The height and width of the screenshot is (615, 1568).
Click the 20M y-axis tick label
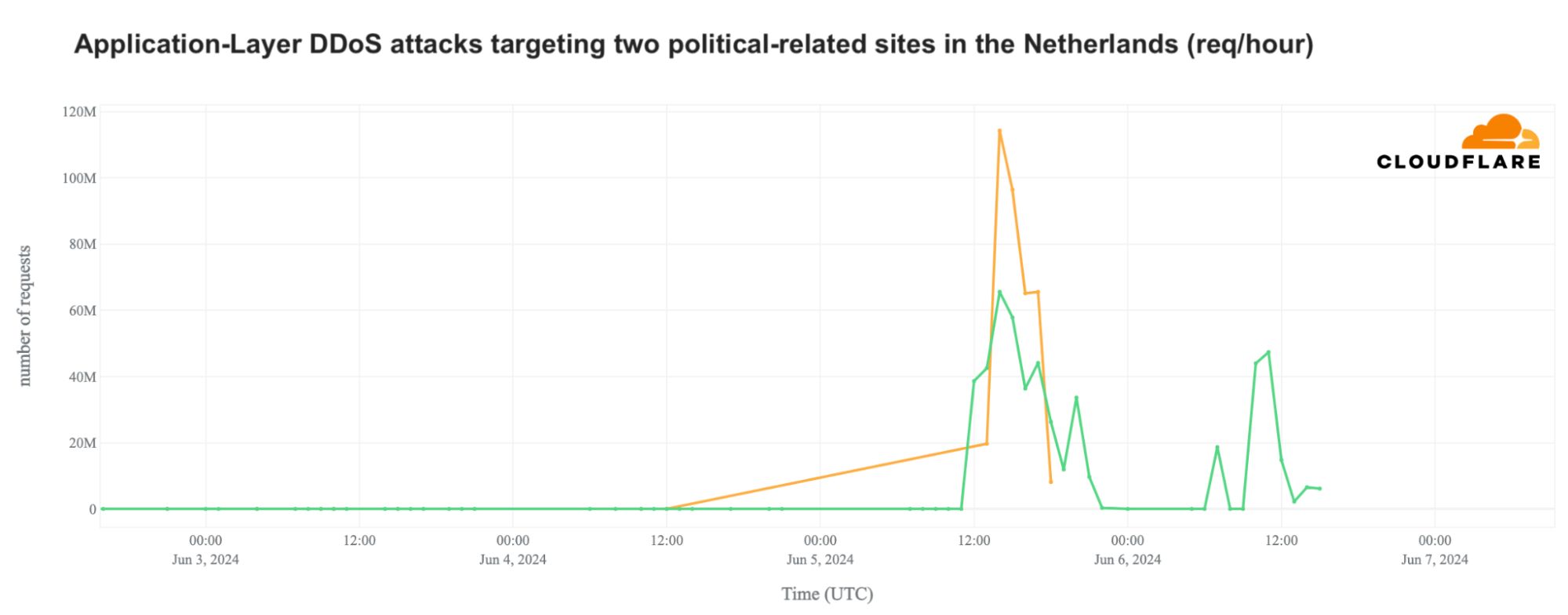coord(82,443)
